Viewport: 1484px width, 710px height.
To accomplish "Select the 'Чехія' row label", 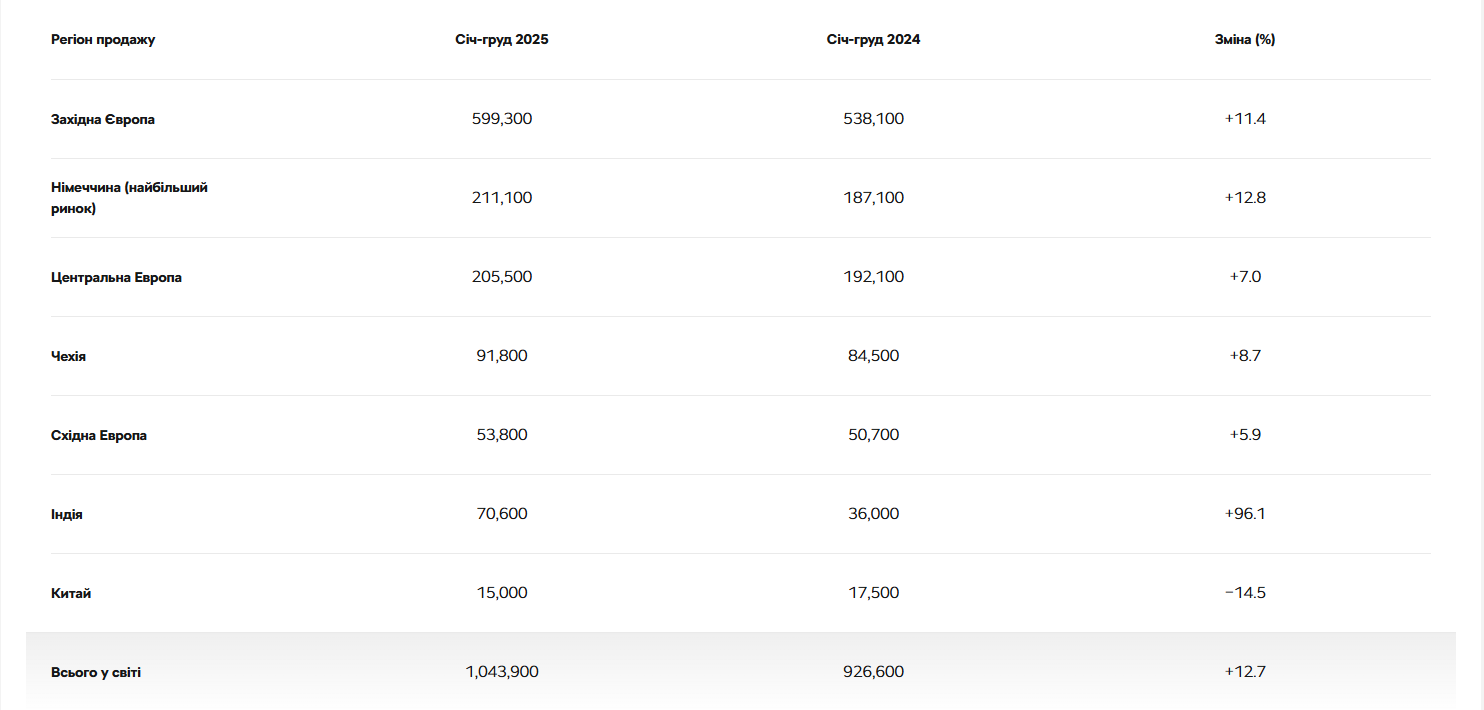I will (x=68, y=356).
